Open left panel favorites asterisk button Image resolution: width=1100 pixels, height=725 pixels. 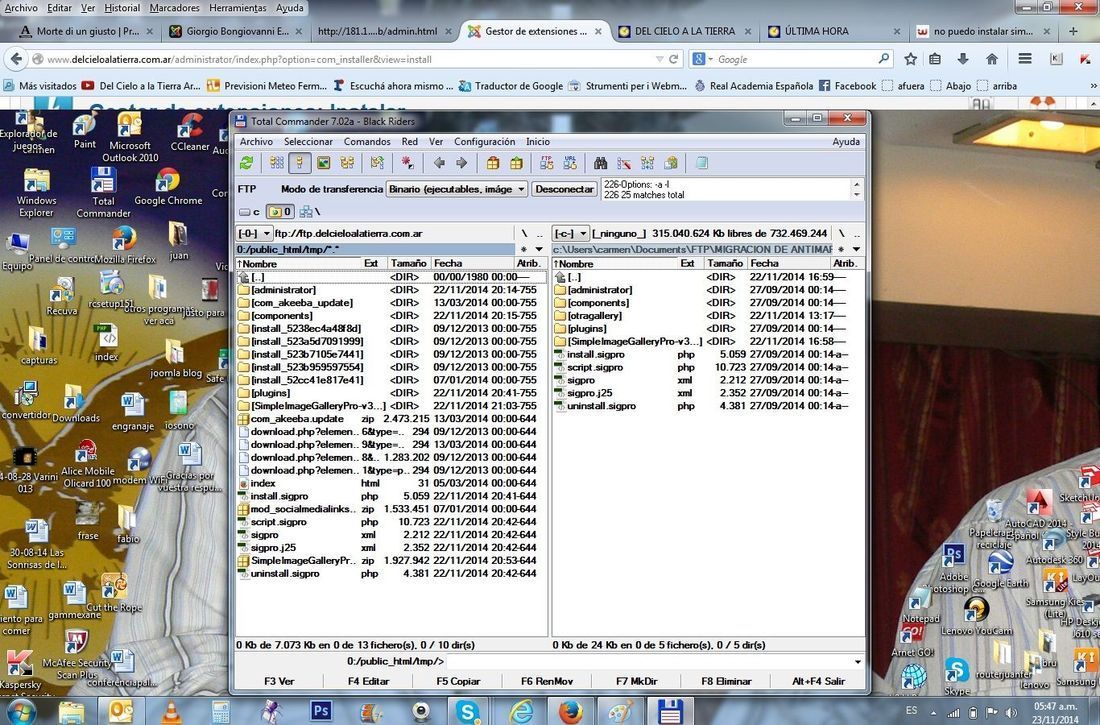523,249
